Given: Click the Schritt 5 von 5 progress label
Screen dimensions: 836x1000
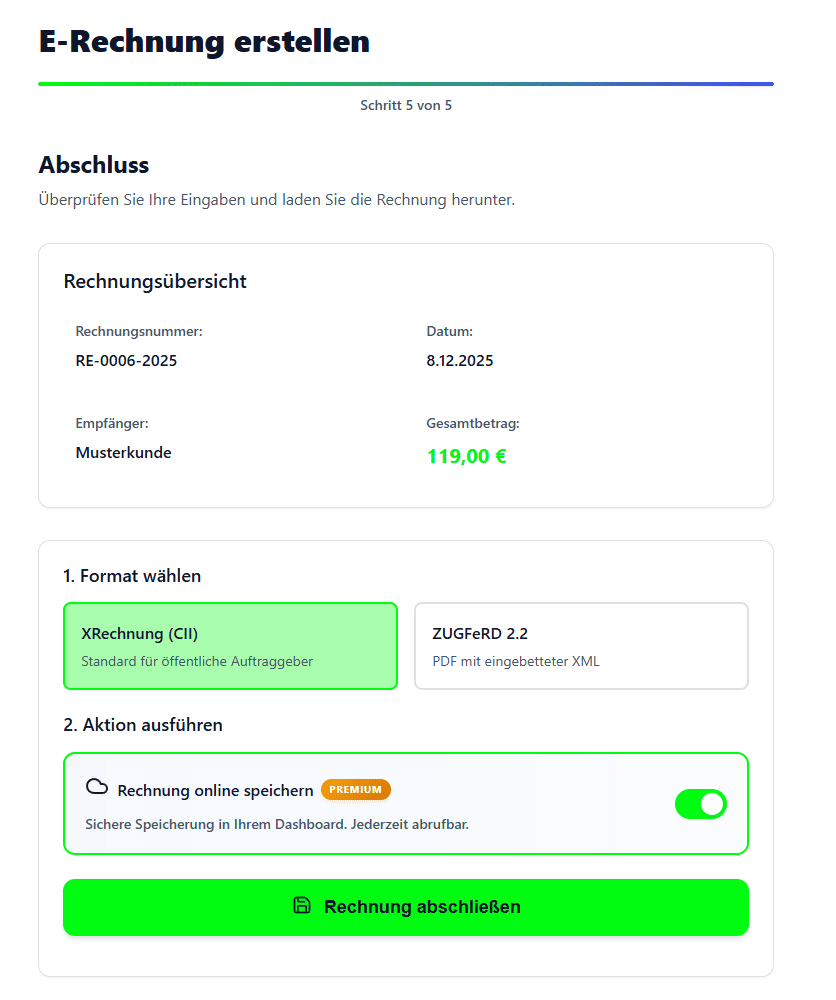Looking at the screenshot, I should [x=406, y=104].
